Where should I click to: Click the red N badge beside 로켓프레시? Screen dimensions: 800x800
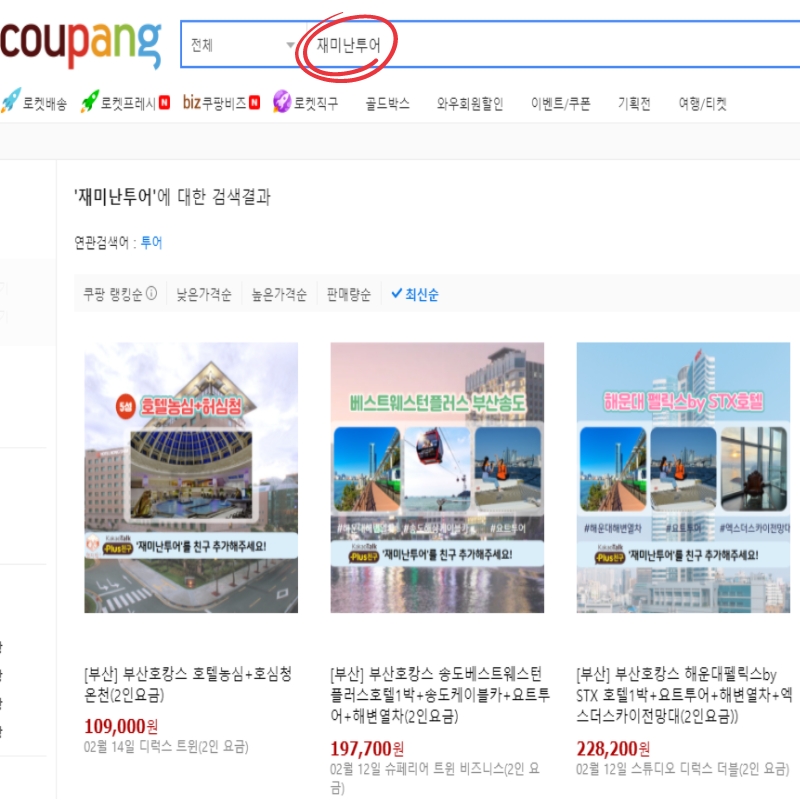(x=164, y=103)
